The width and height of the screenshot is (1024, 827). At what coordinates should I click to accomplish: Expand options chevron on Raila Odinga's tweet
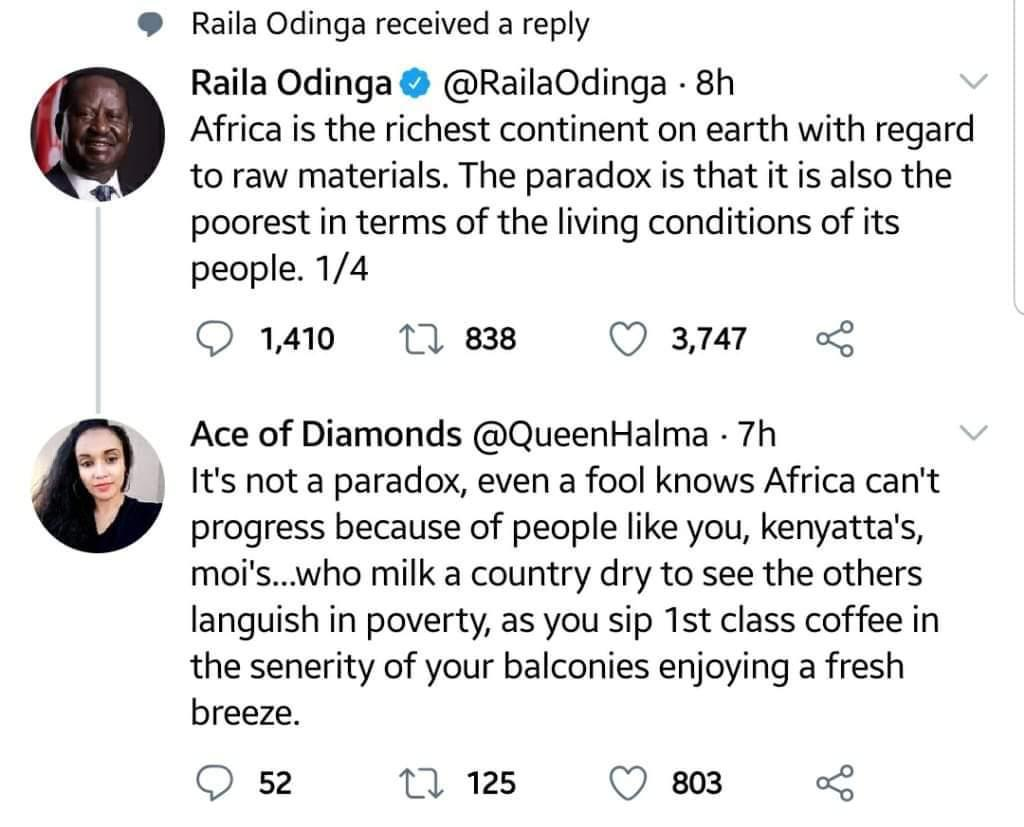(x=972, y=81)
